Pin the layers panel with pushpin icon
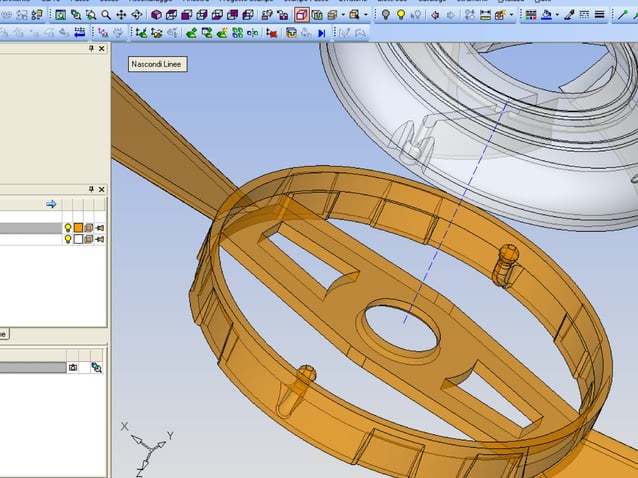Image resolution: width=638 pixels, height=478 pixels. click(x=91, y=189)
